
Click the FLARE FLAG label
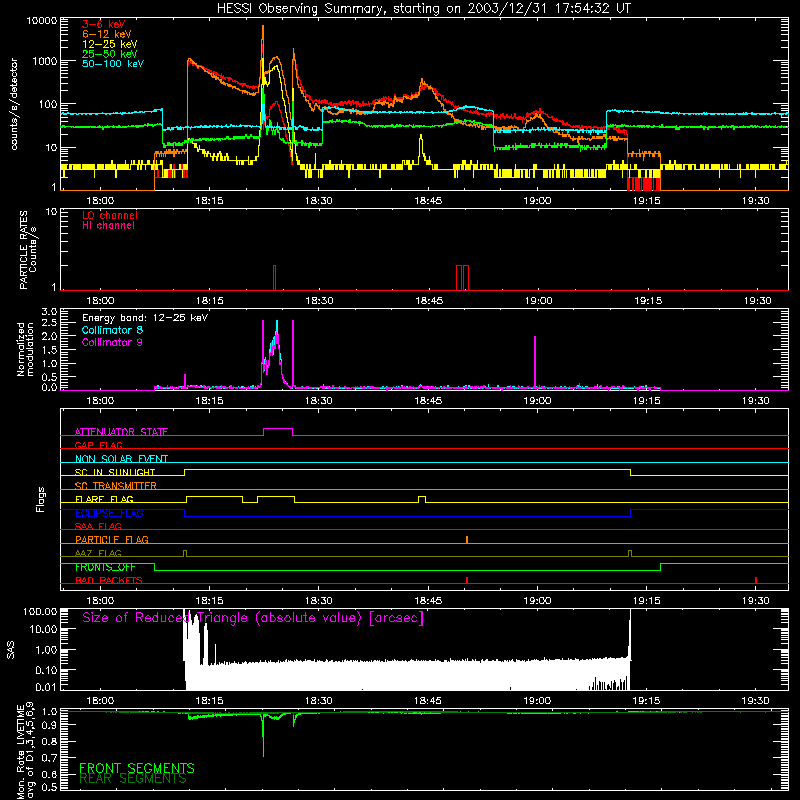(104, 499)
